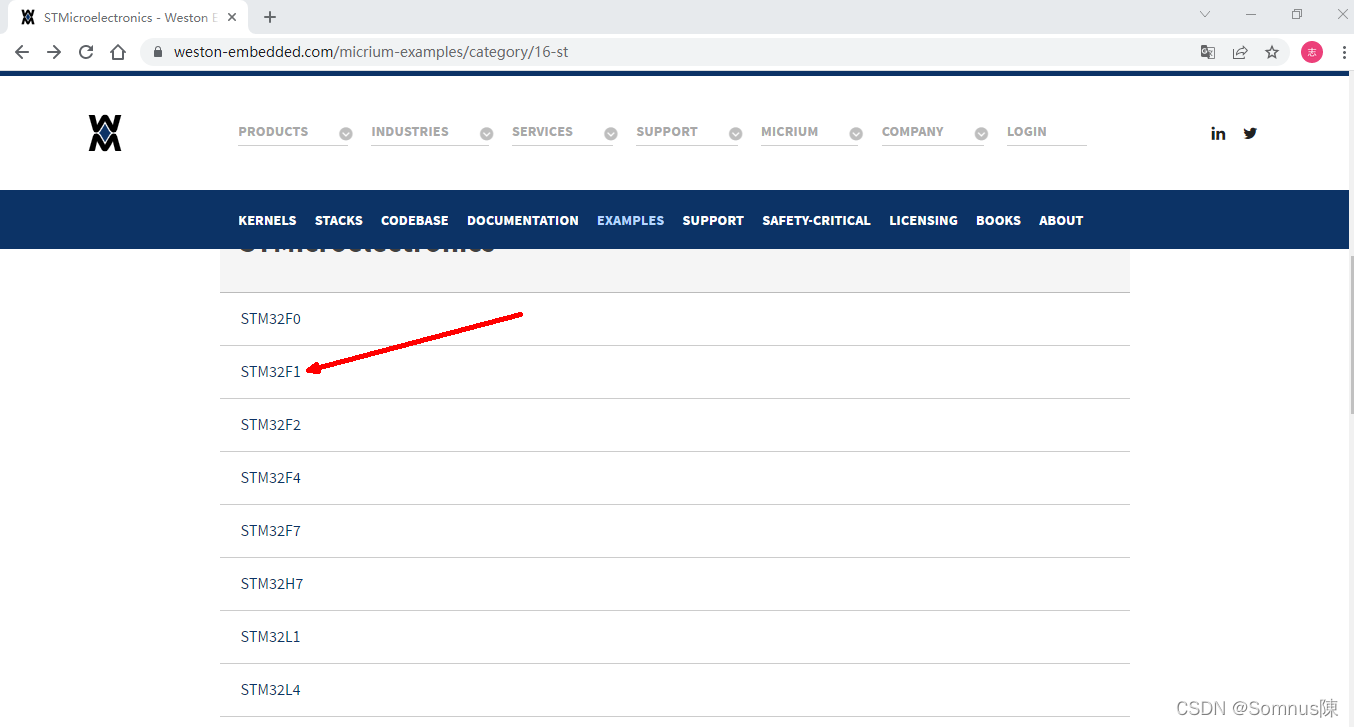The image size is (1354, 727).
Task: Open the Twitter icon link
Action: [x=1250, y=133]
